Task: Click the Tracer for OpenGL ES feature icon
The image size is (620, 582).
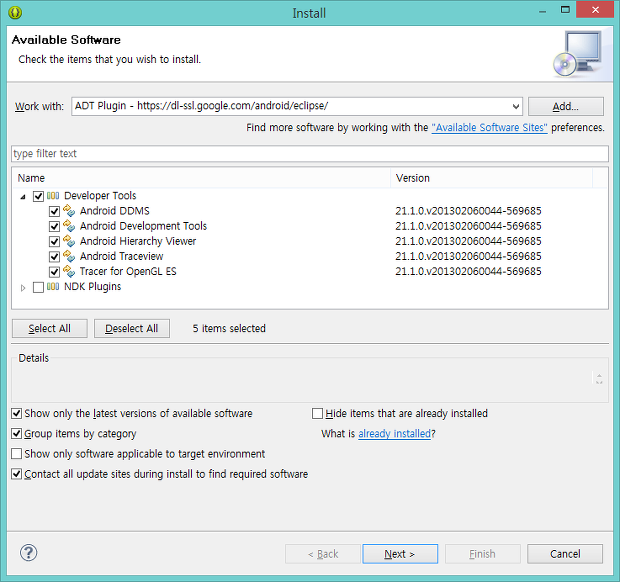Action: coord(69,271)
